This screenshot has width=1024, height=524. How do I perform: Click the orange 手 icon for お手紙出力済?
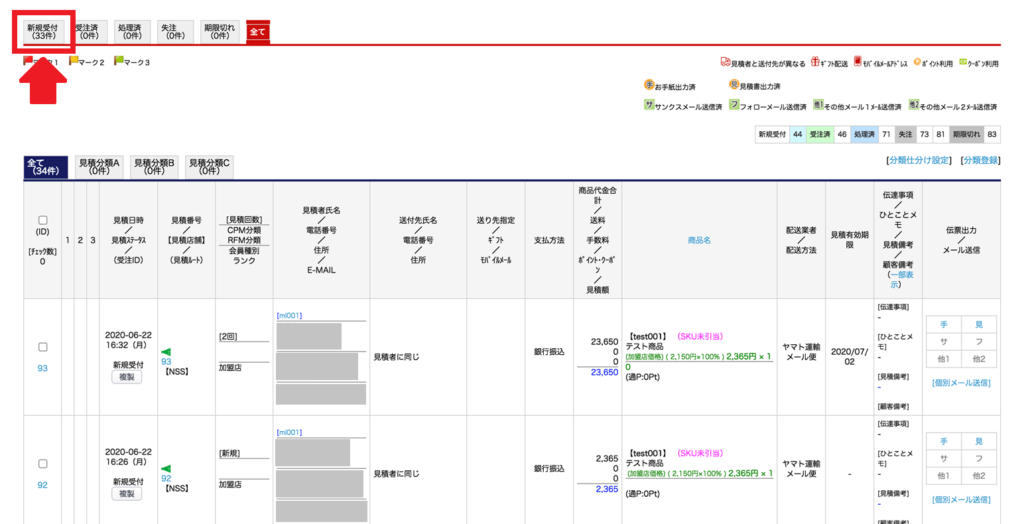coord(649,85)
